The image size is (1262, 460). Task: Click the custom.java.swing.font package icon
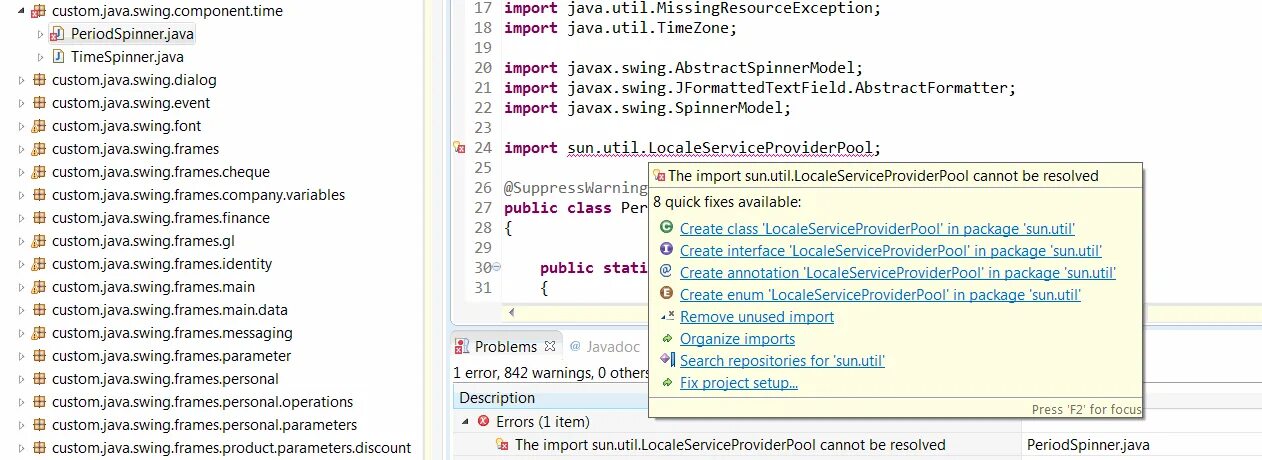click(39, 126)
